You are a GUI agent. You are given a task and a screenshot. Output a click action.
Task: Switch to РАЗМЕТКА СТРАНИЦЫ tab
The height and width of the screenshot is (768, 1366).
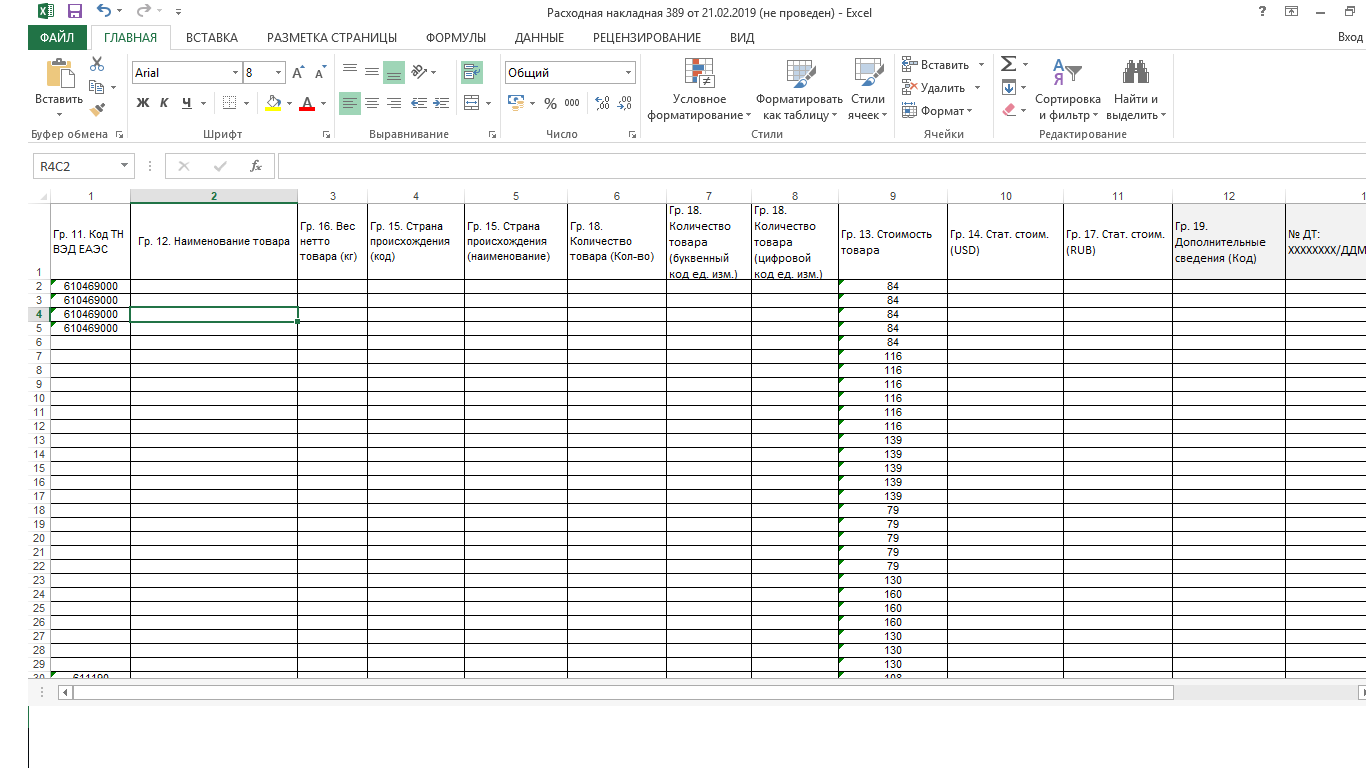[x=332, y=38]
